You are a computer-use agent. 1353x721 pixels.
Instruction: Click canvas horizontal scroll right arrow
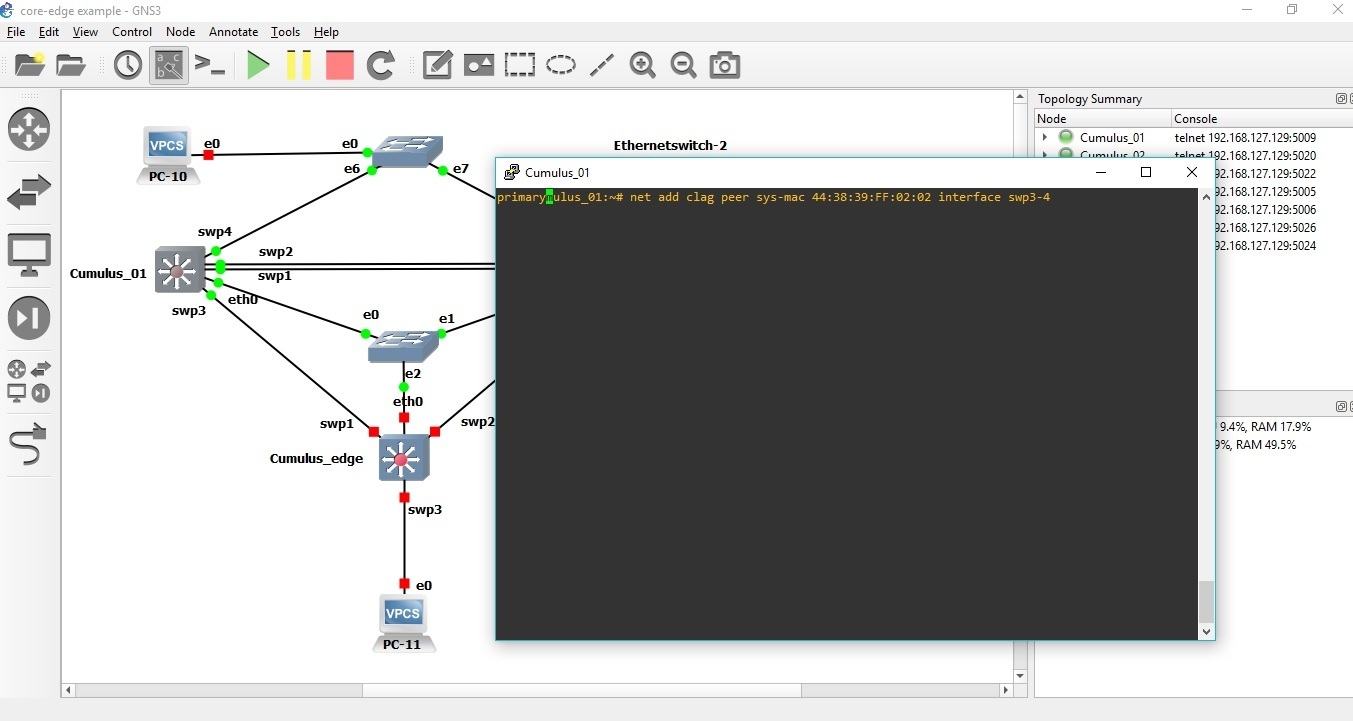(1006, 690)
